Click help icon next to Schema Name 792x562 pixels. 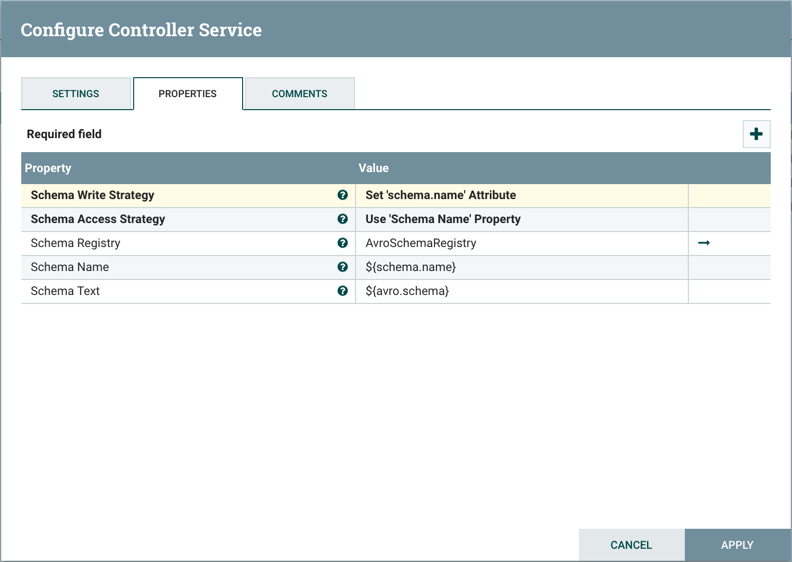click(342, 267)
